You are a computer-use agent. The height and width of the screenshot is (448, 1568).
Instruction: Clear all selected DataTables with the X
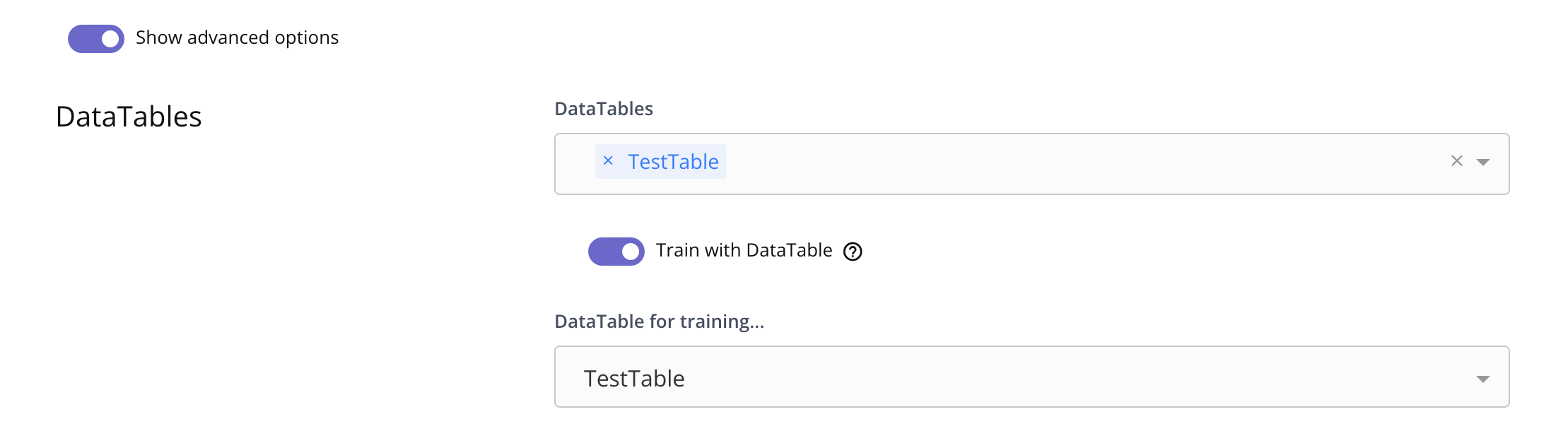1457,161
